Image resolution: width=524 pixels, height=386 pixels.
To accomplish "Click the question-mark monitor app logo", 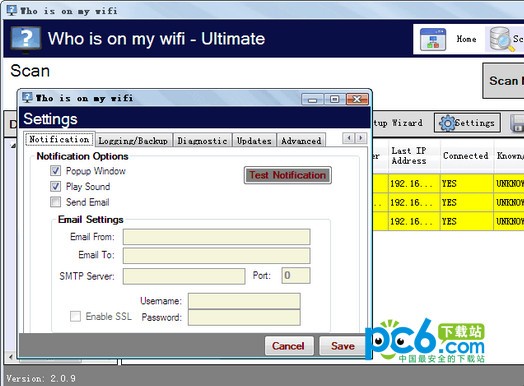I will [25, 40].
